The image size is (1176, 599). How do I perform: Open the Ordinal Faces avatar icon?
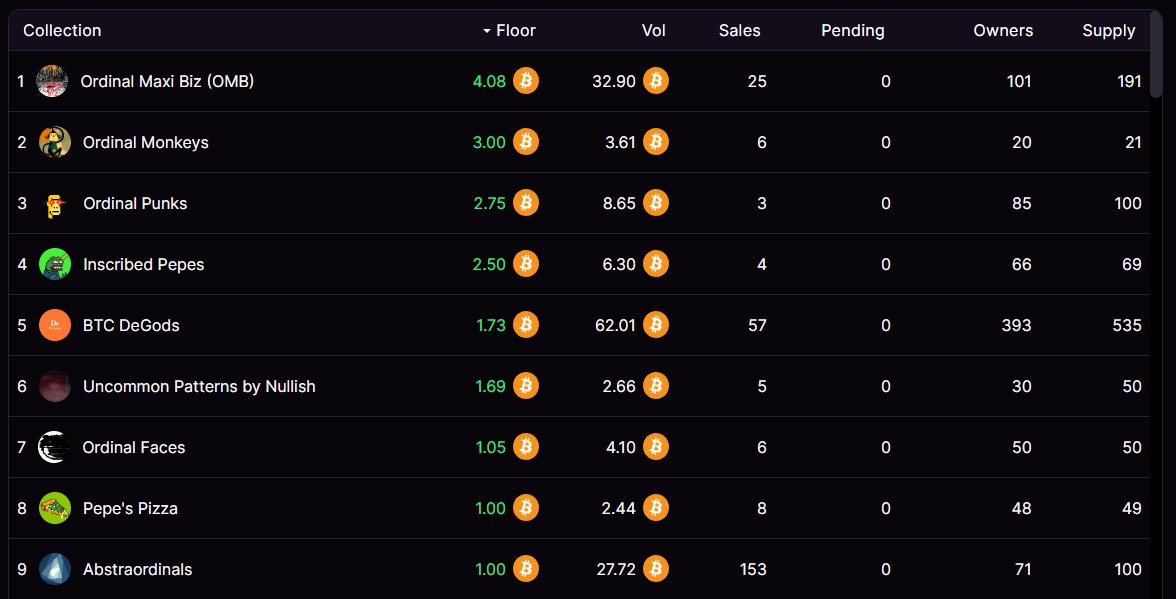pyautogui.click(x=55, y=447)
